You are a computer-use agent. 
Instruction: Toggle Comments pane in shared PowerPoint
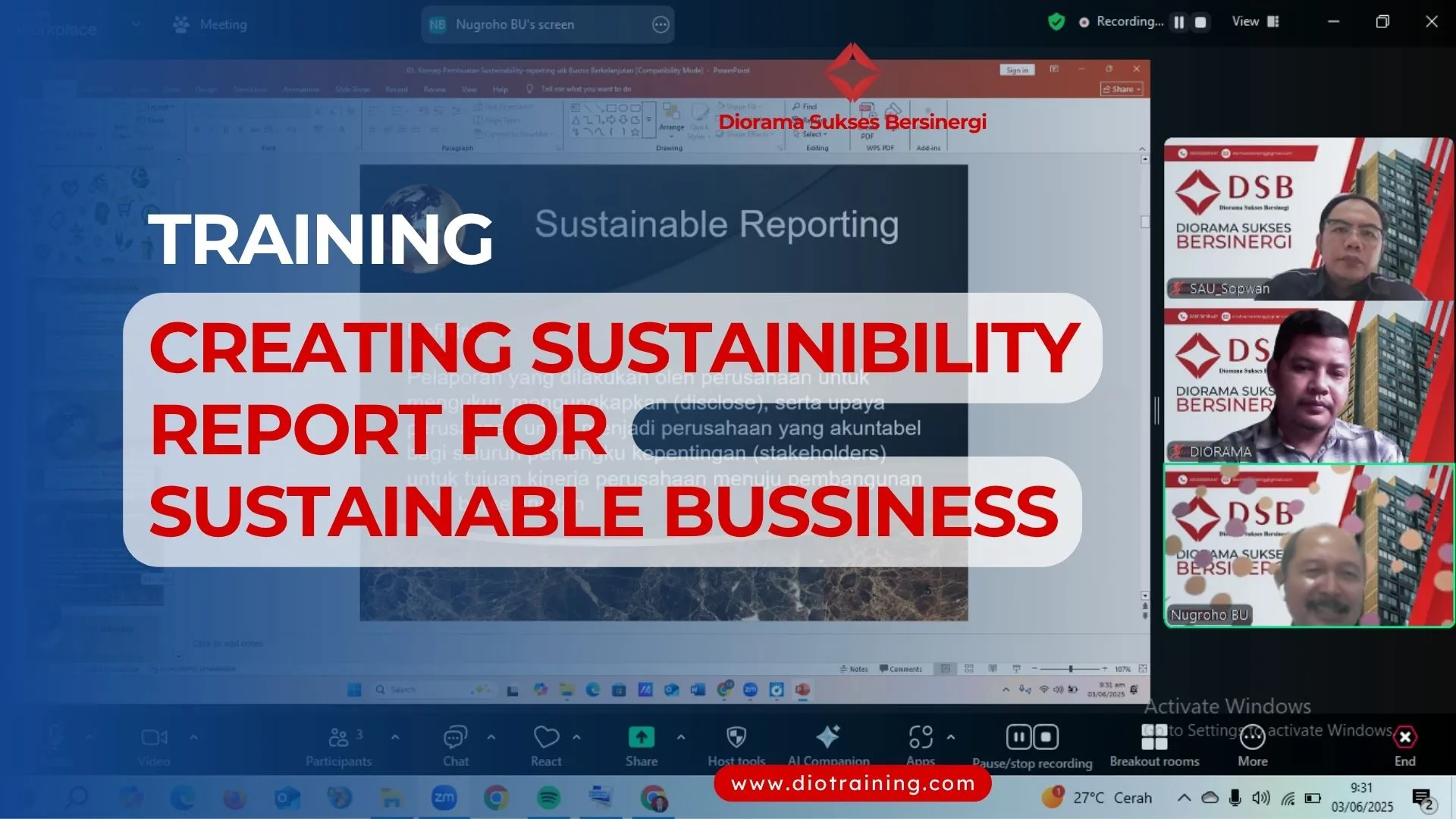coord(901,669)
